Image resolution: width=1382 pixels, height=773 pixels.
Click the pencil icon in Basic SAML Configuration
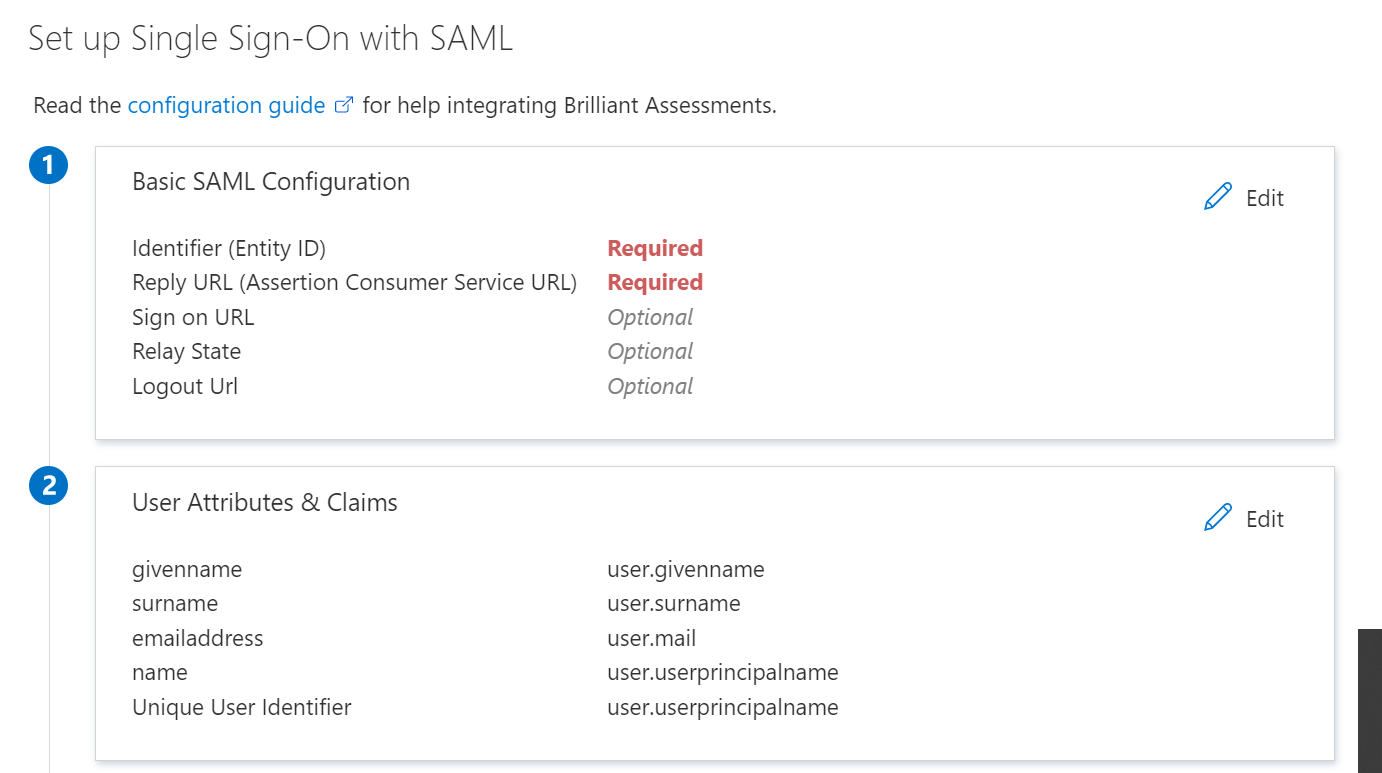click(1218, 197)
